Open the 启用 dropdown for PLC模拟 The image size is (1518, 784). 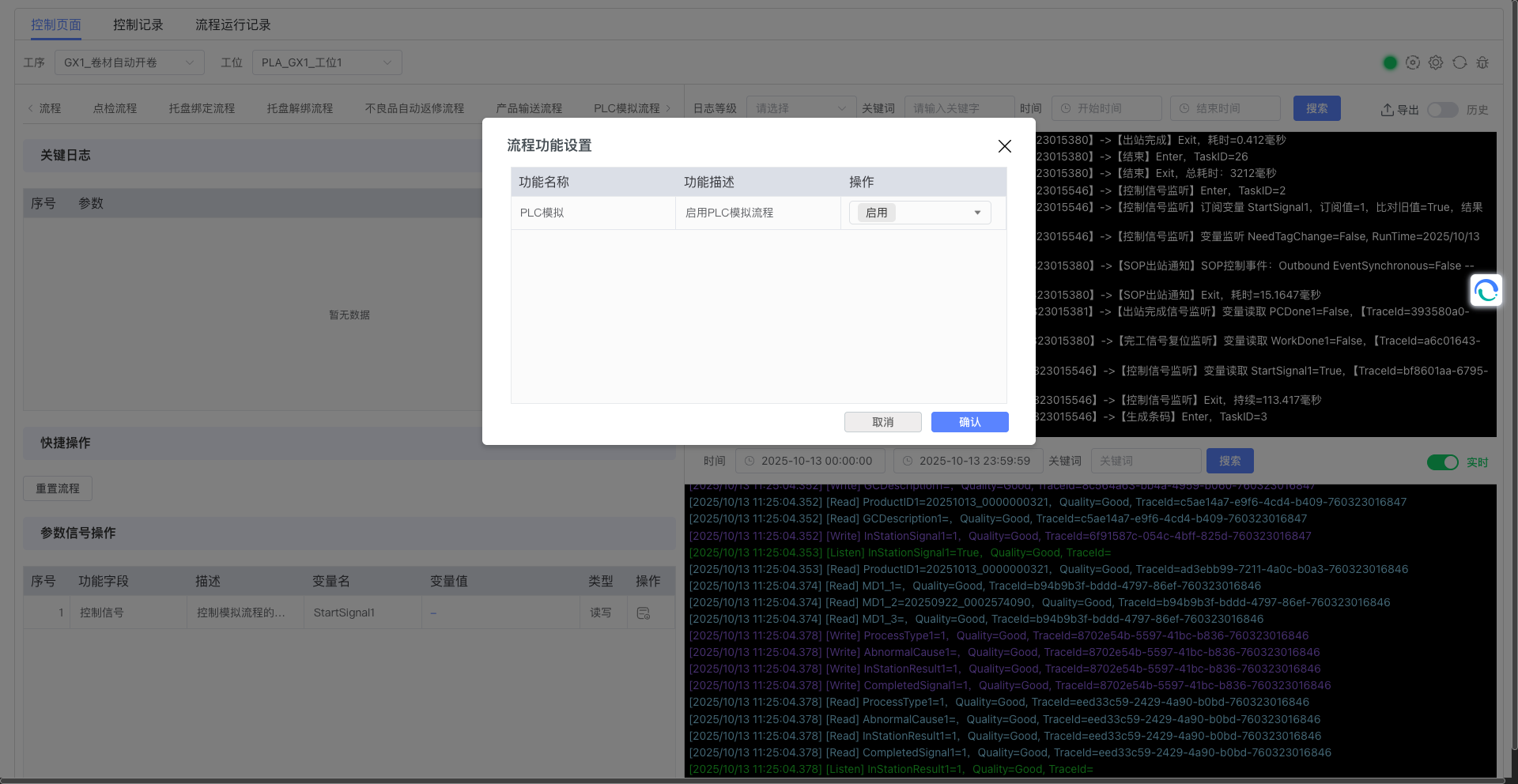(x=919, y=213)
